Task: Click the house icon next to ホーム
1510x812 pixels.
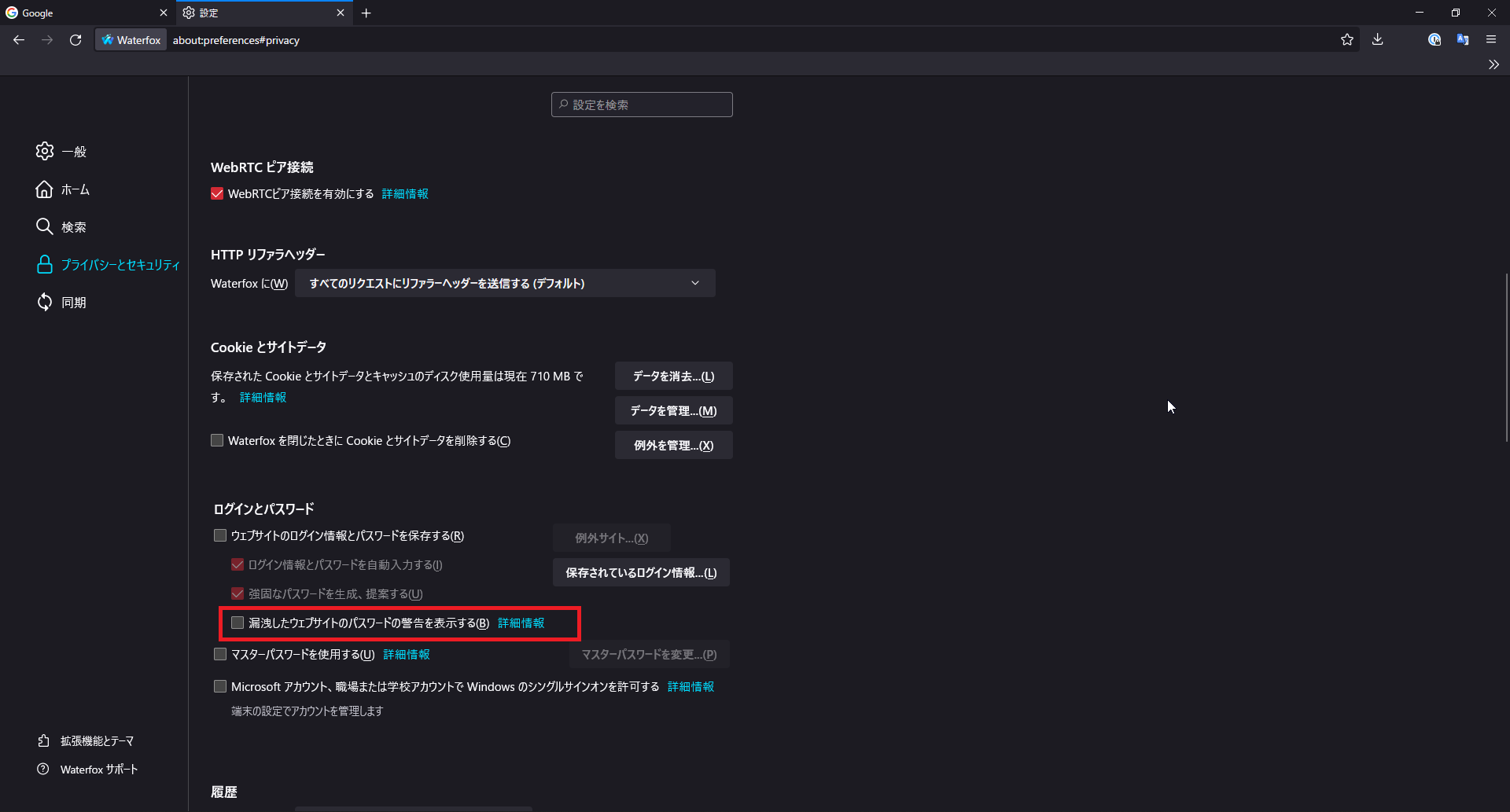Action: 45,189
